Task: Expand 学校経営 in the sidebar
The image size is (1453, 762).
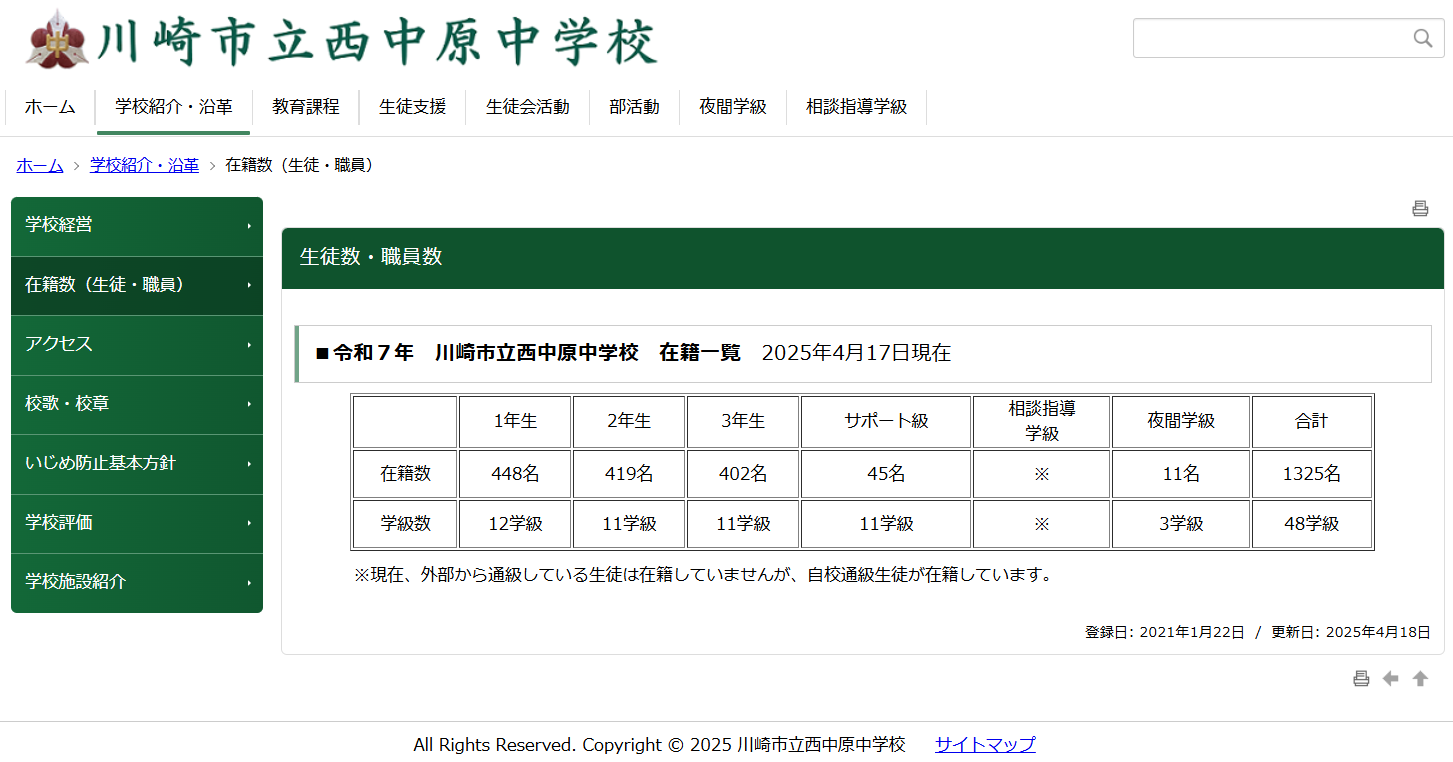Action: coord(137,226)
